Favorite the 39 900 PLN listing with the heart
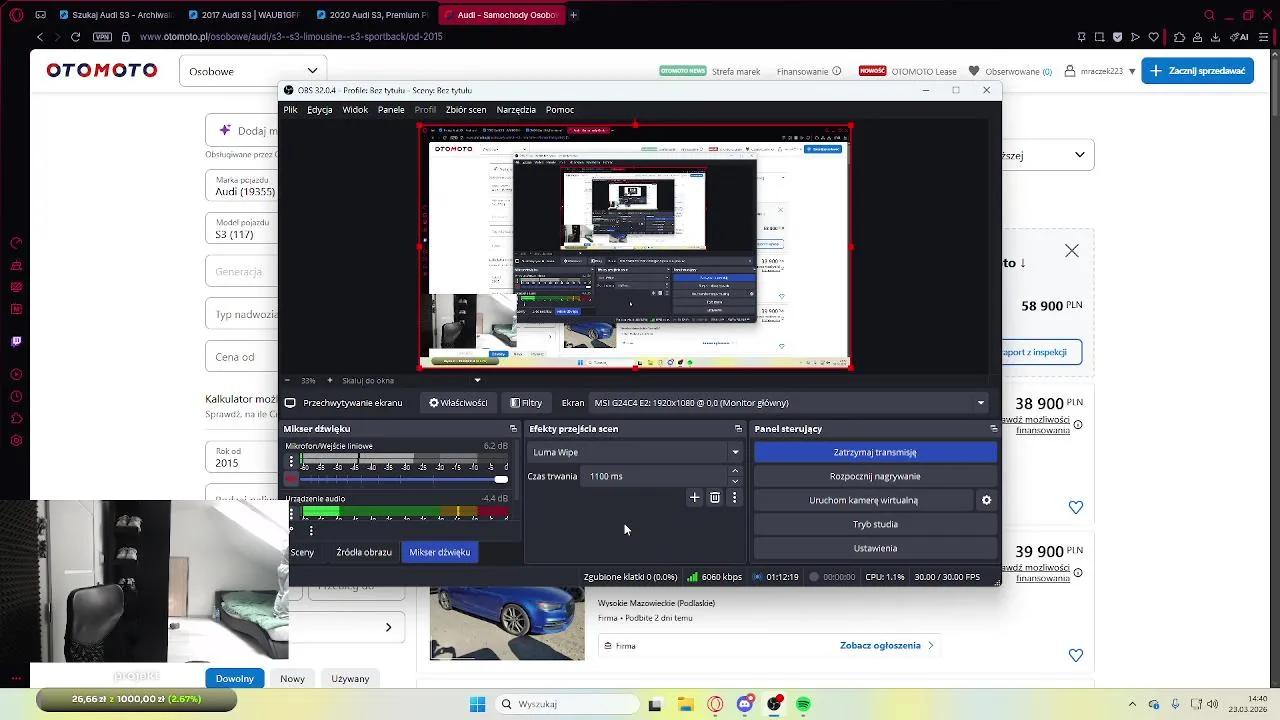Viewport: 1280px width, 720px height. [1076, 655]
